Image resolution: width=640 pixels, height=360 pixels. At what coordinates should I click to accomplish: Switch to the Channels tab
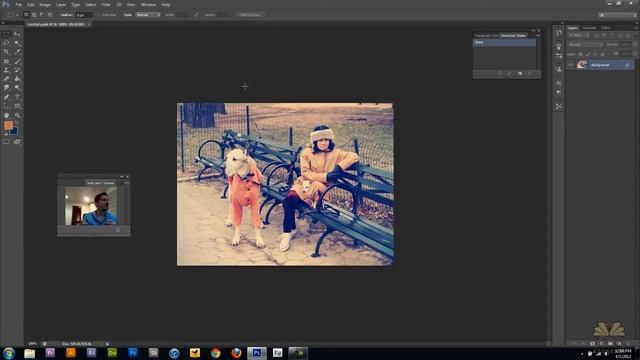[589, 28]
